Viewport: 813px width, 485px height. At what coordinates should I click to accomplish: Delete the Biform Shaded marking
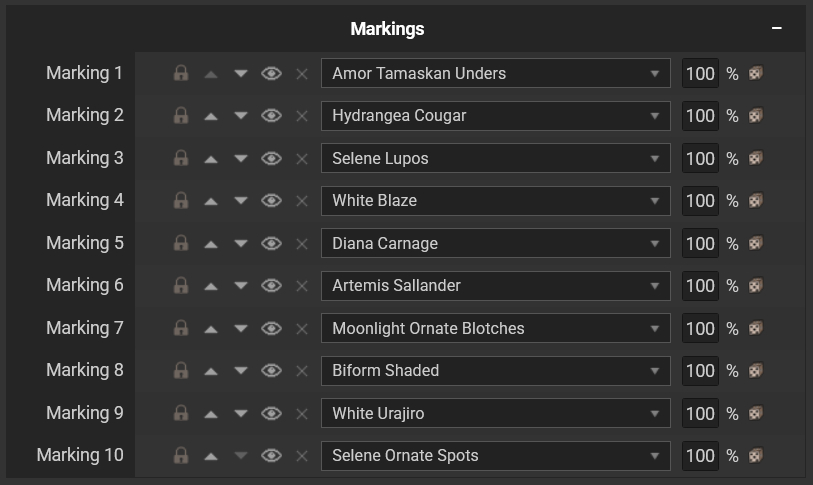click(x=302, y=371)
